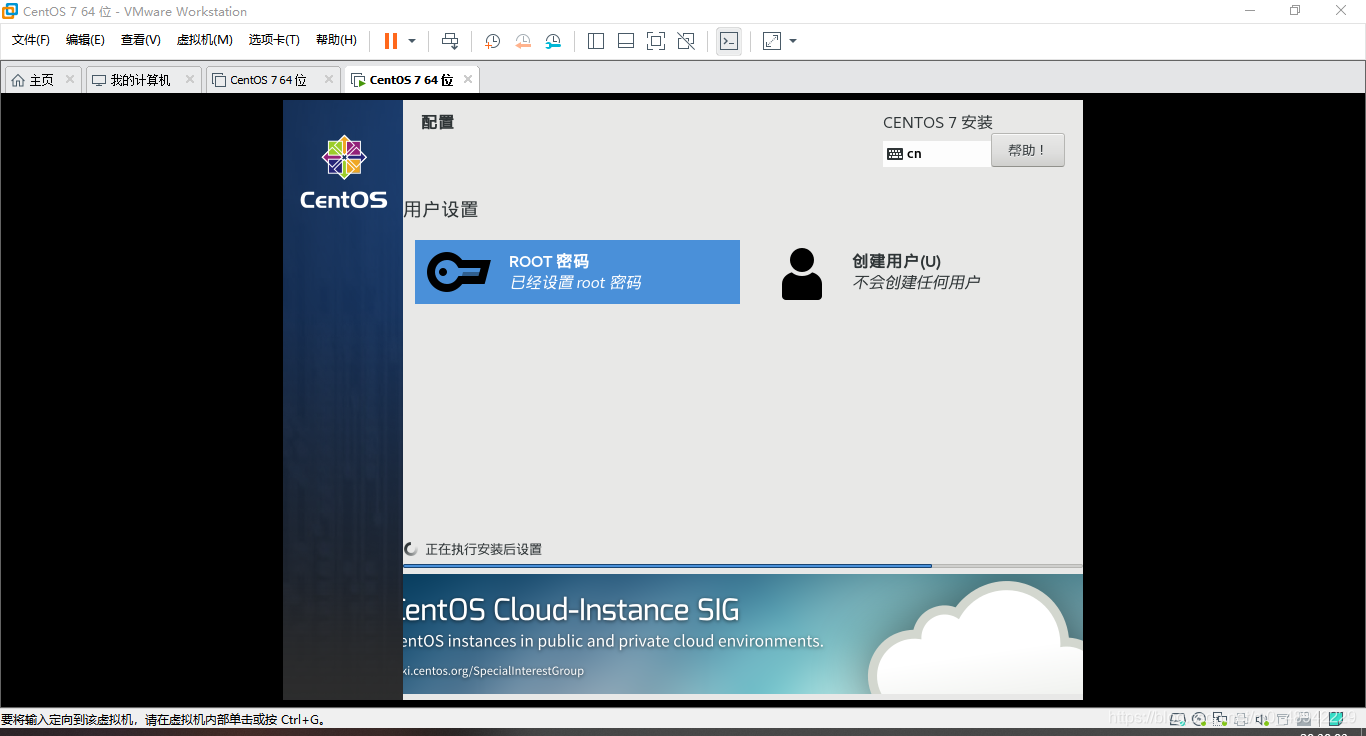The height and width of the screenshot is (736, 1366).
Task: Click the CentOS logo in the sidebar
Action: [344, 173]
